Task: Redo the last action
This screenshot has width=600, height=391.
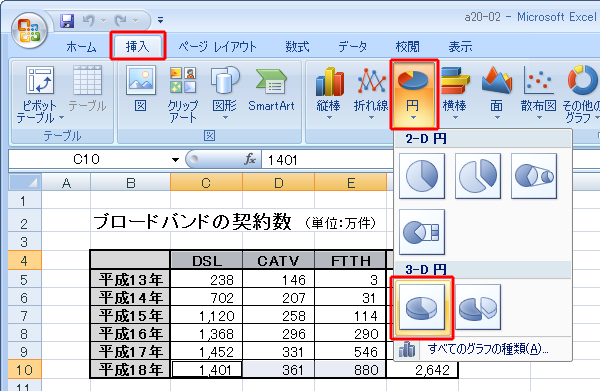Action: coord(121,21)
